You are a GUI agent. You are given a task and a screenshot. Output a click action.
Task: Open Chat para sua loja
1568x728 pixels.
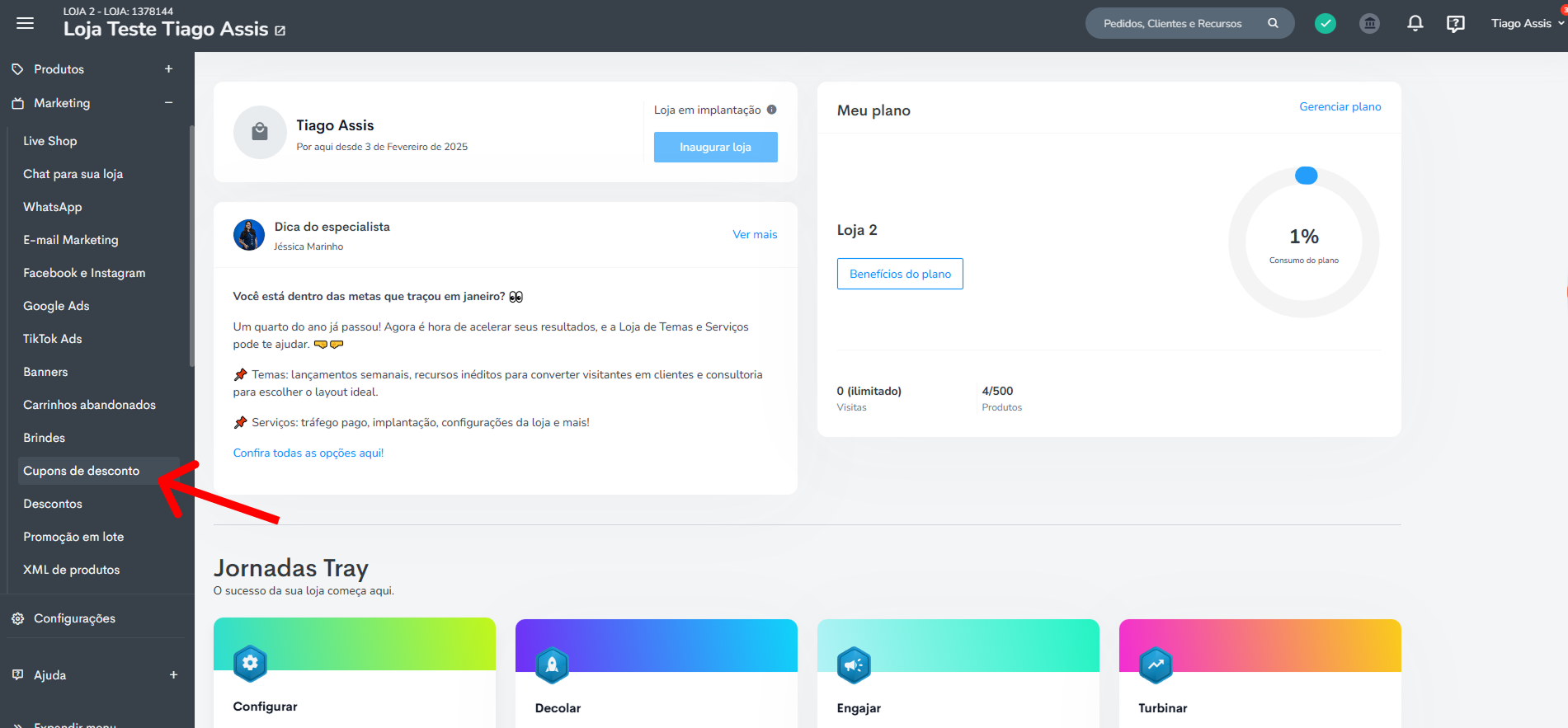[73, 174]
